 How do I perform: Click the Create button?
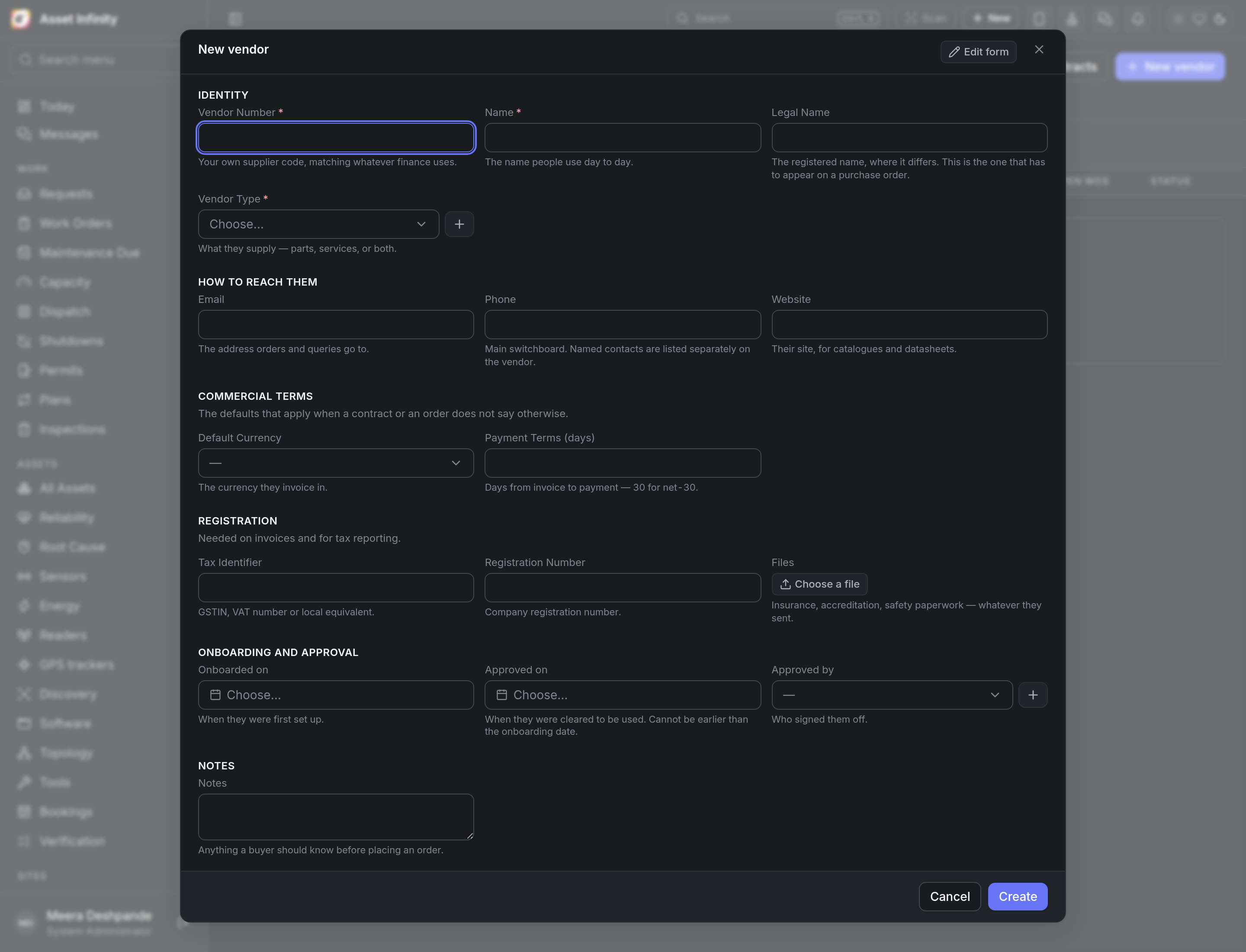tap(1017, 897)
